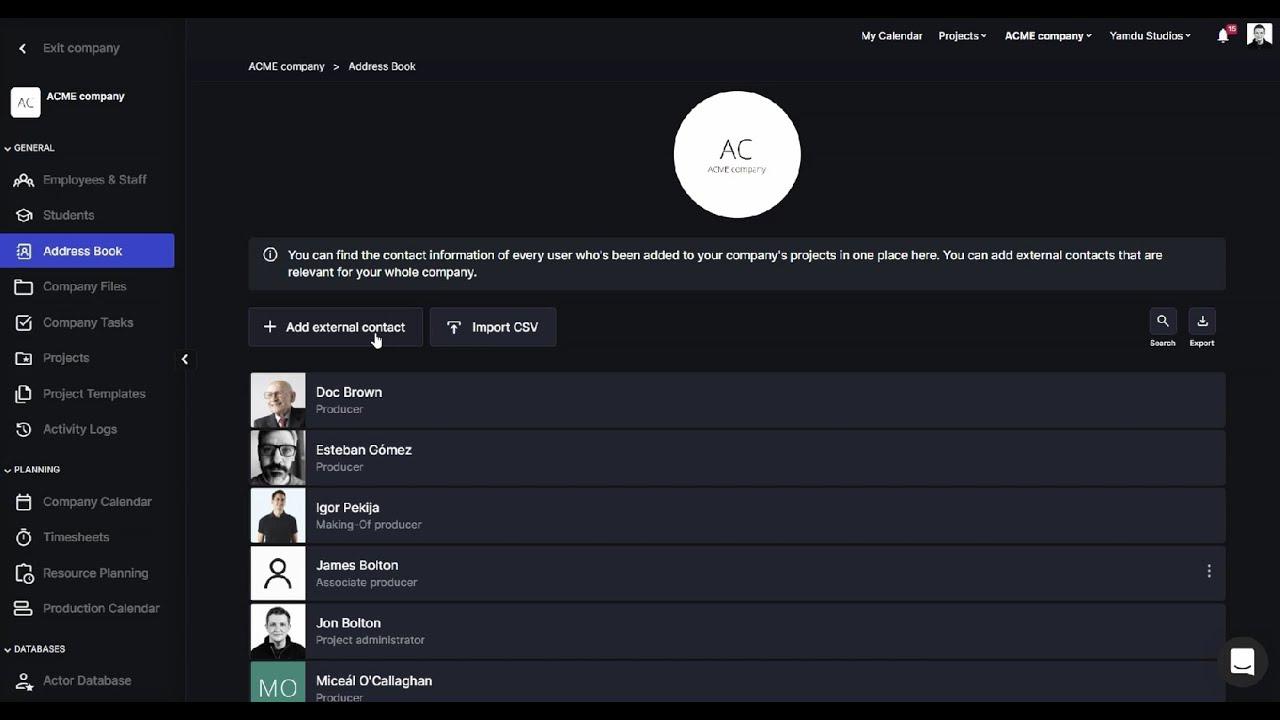Viewport: 1280px width, 720px height.
Task: Click the Projects folder star icon
Action: [23, 358]
